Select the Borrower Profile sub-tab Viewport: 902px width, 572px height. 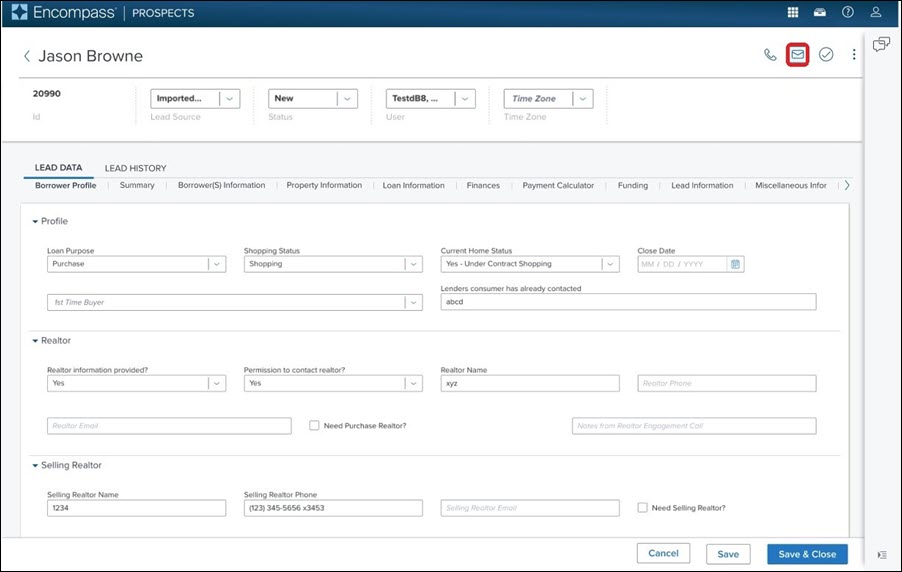pos(66,185)
